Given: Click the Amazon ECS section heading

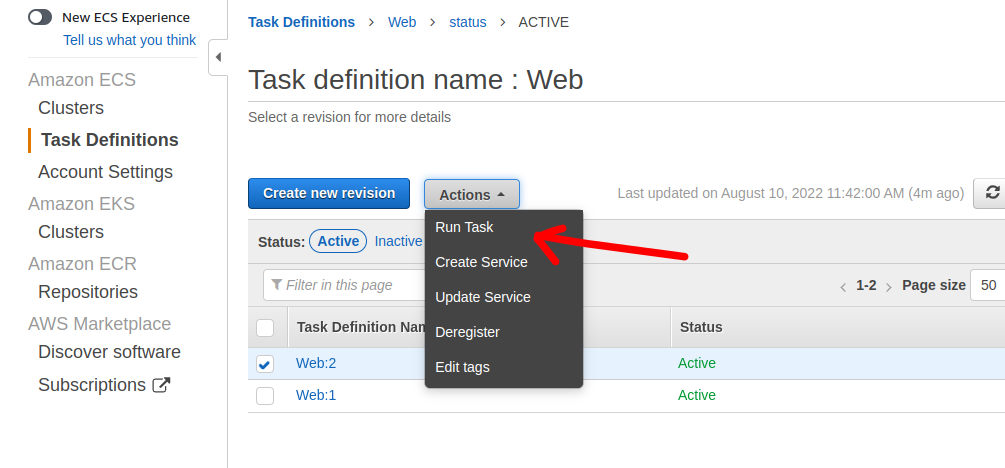Looking at the screenshot, I should pos(82,80).
